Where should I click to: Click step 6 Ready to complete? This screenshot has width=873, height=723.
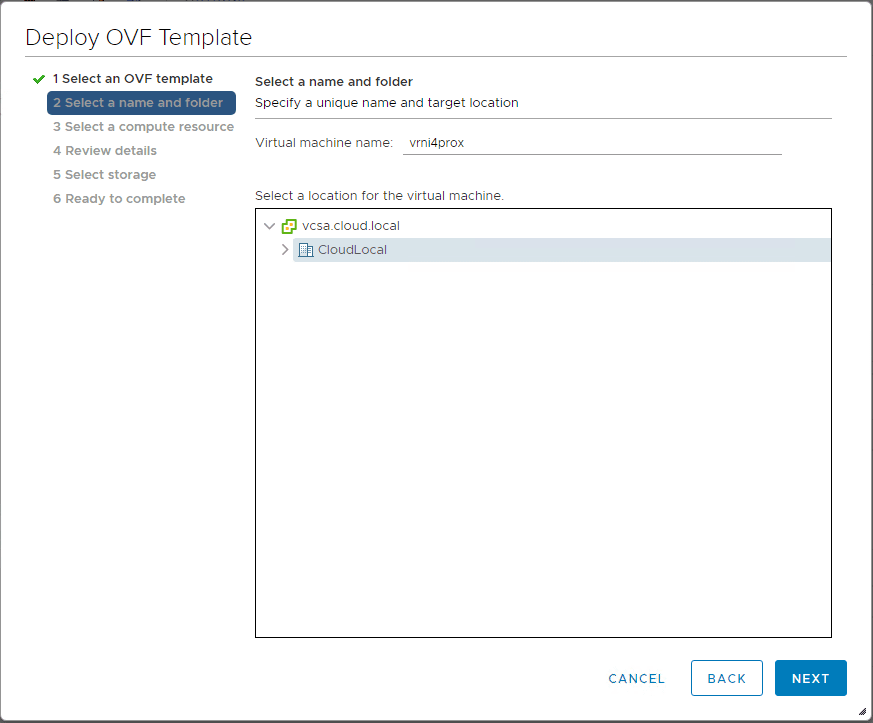pos(119,198)
